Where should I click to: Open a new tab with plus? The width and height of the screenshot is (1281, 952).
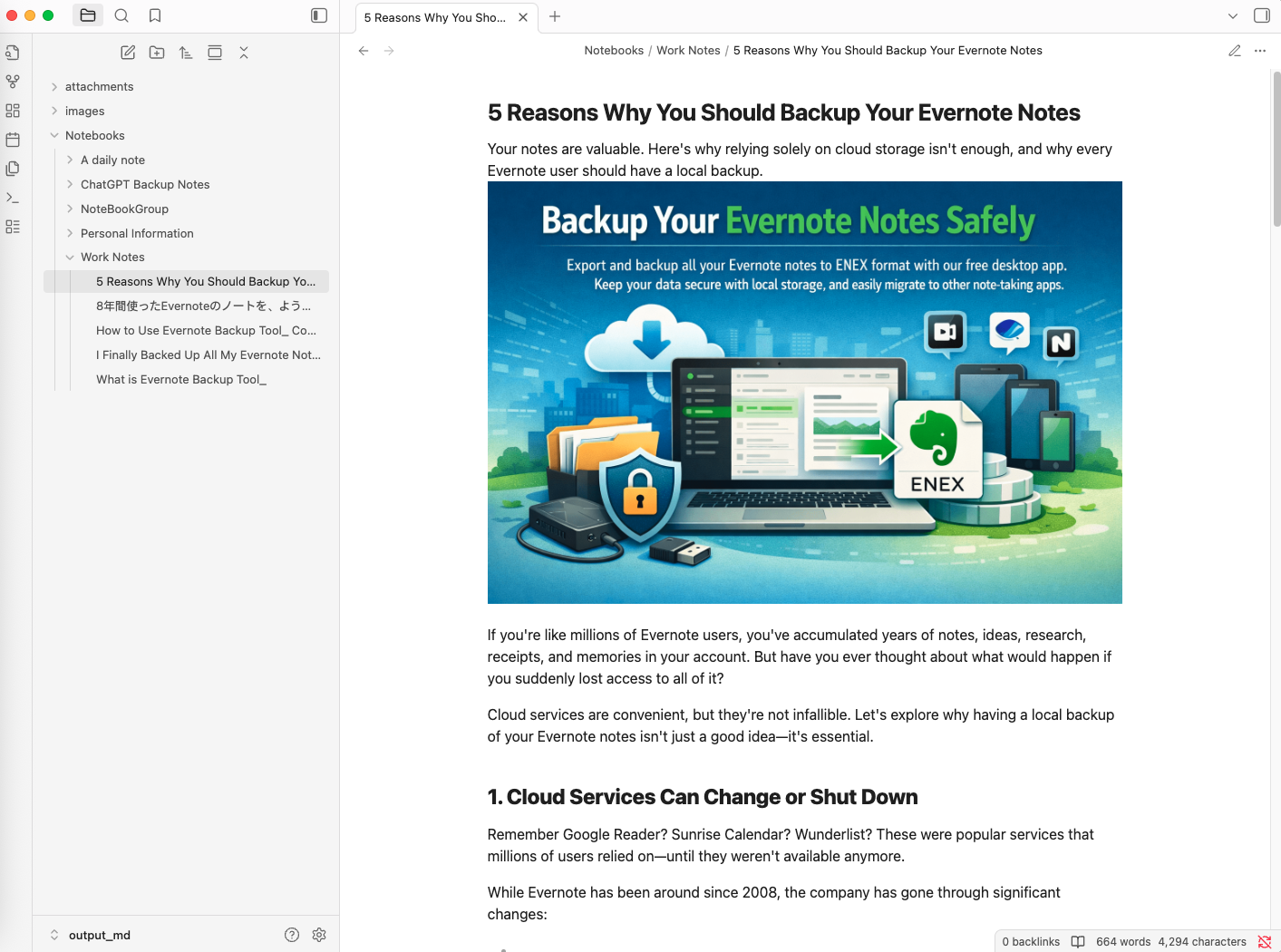555,16
